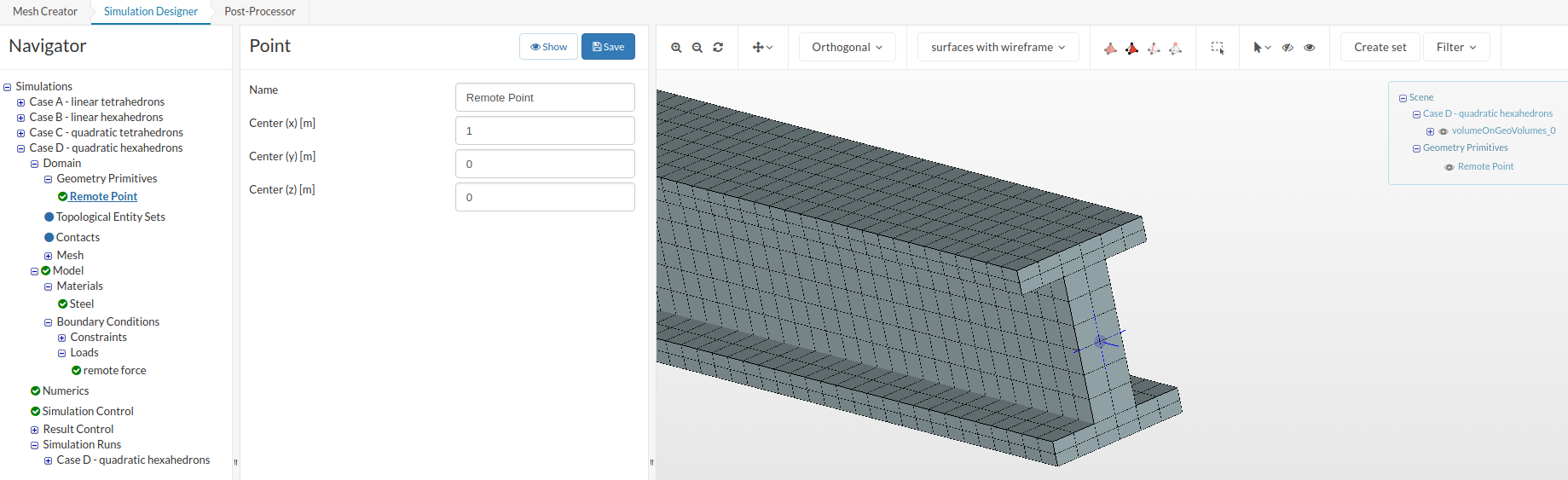Select the face picking tetrahedron icon

1131,48
